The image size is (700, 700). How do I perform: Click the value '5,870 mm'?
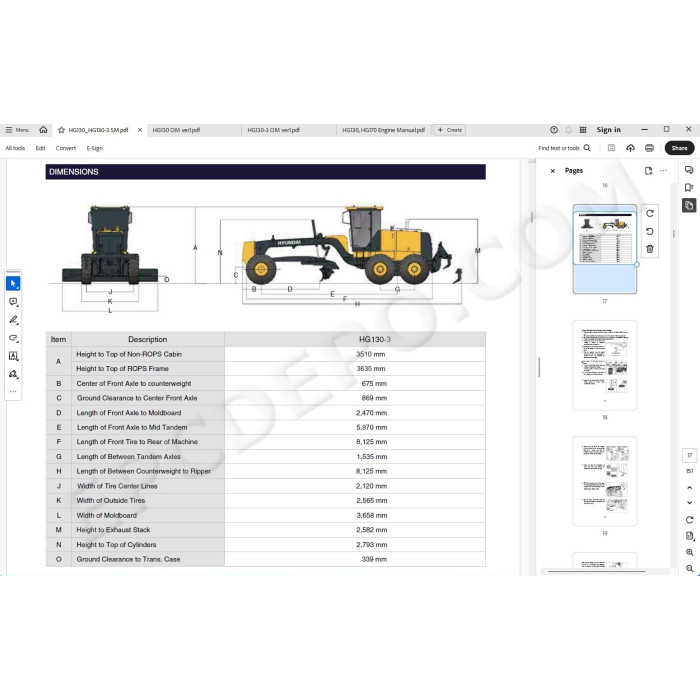pos(371,427)
